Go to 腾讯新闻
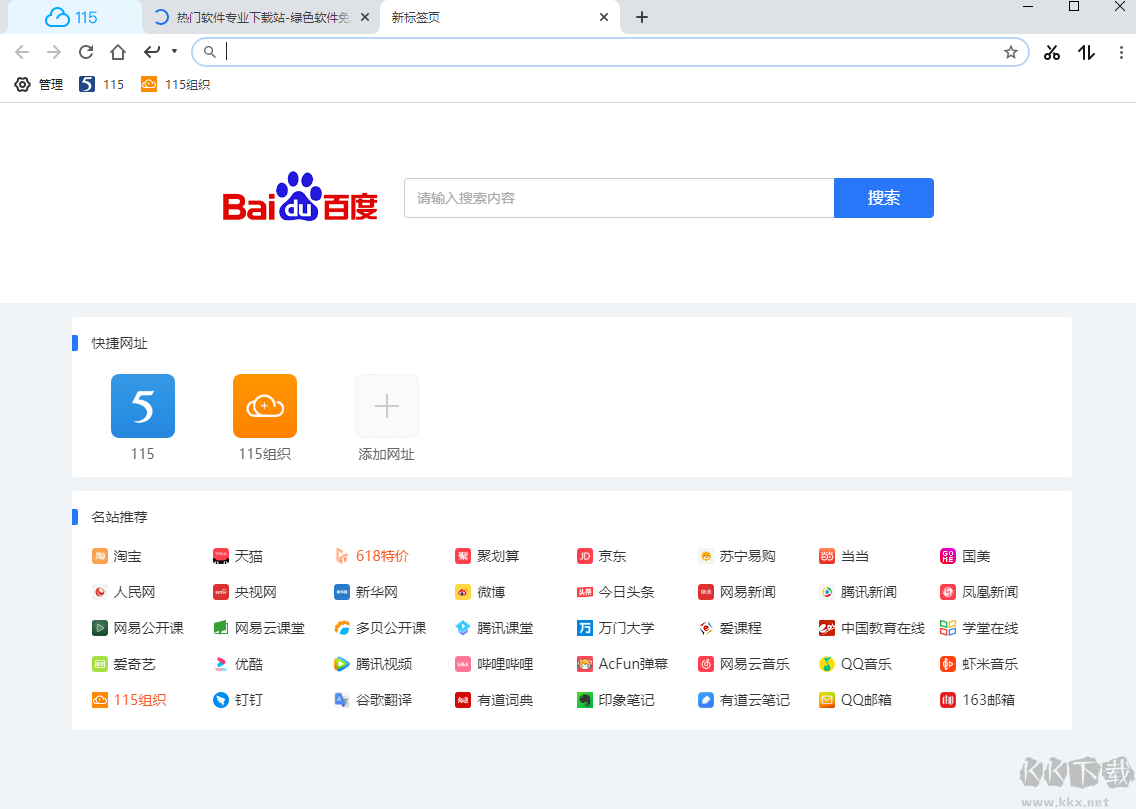The image size is (1136, 809). pyautogui.click(x=858, y=592)
